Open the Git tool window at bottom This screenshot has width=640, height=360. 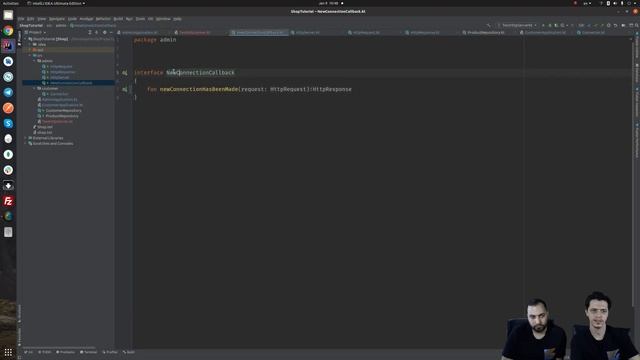tap(29, 352)
